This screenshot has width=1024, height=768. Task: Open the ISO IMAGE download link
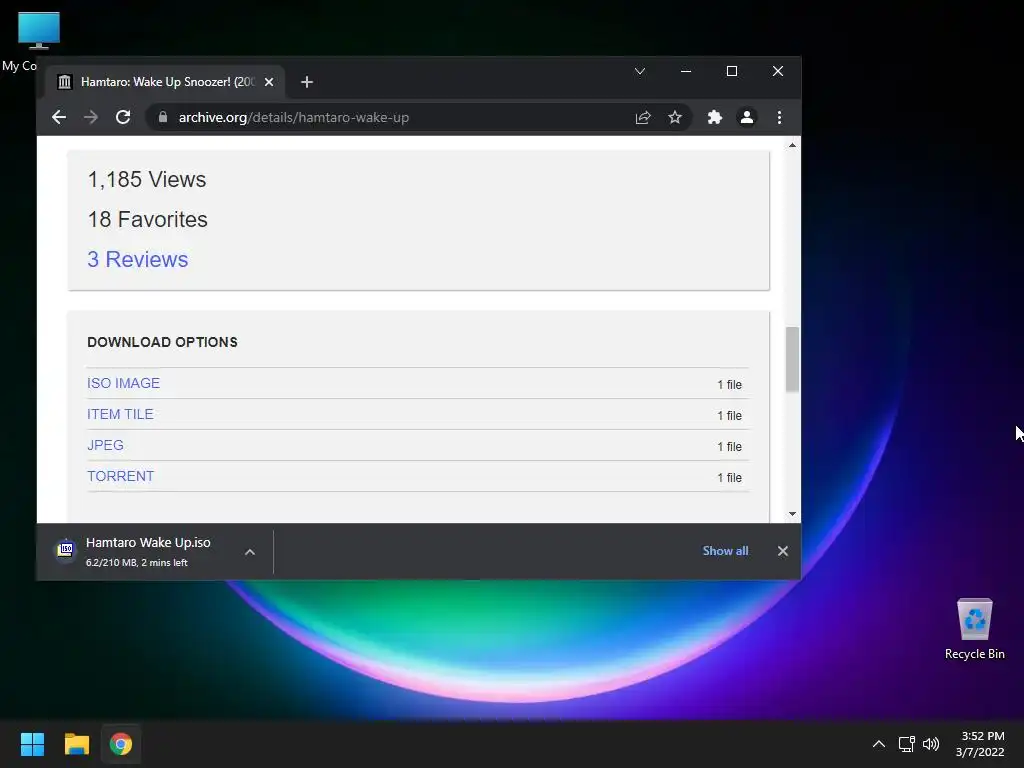coord(123,383)
